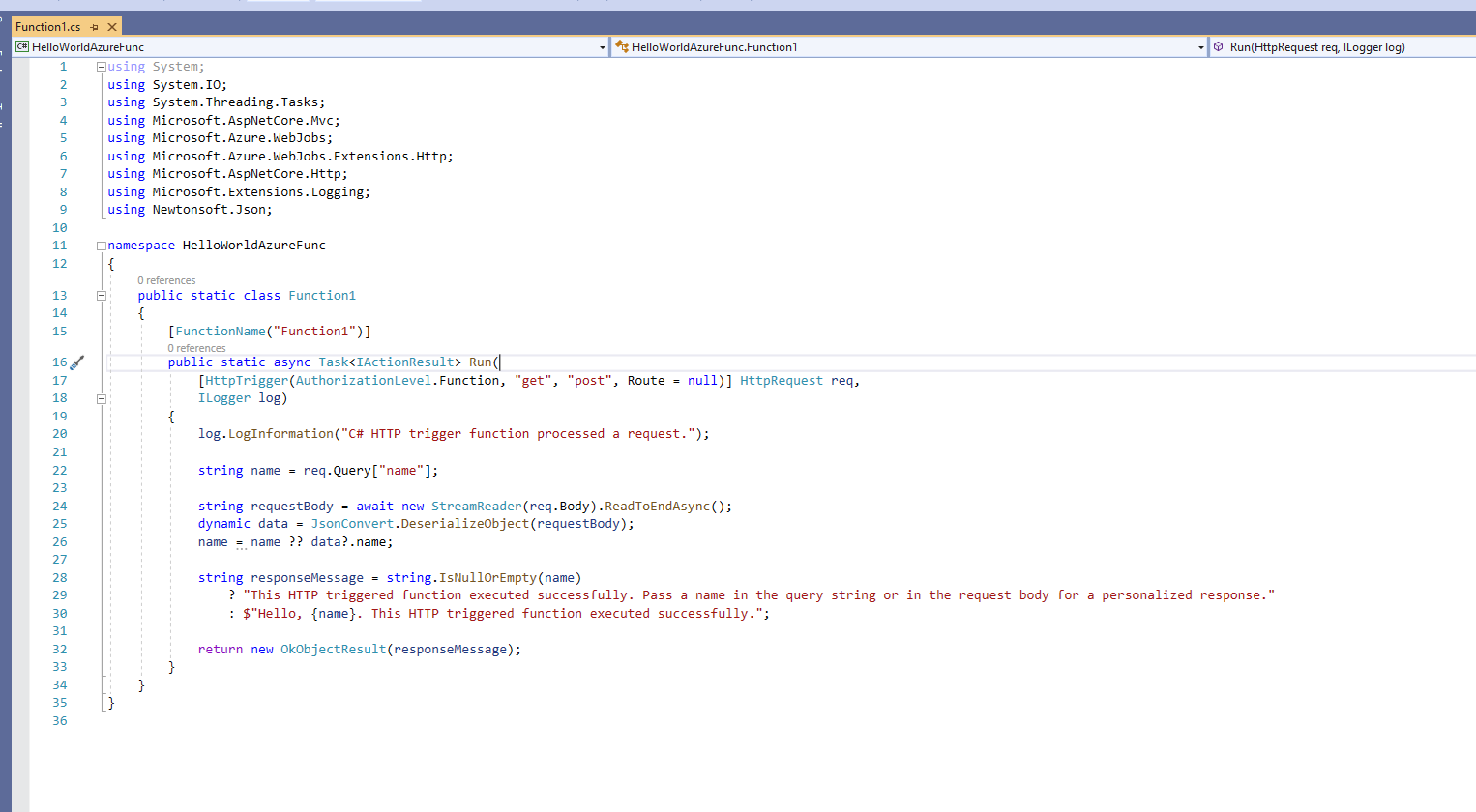Click the 'Function1' class name on line 13

pyautogui.click(x=322, y=296)
